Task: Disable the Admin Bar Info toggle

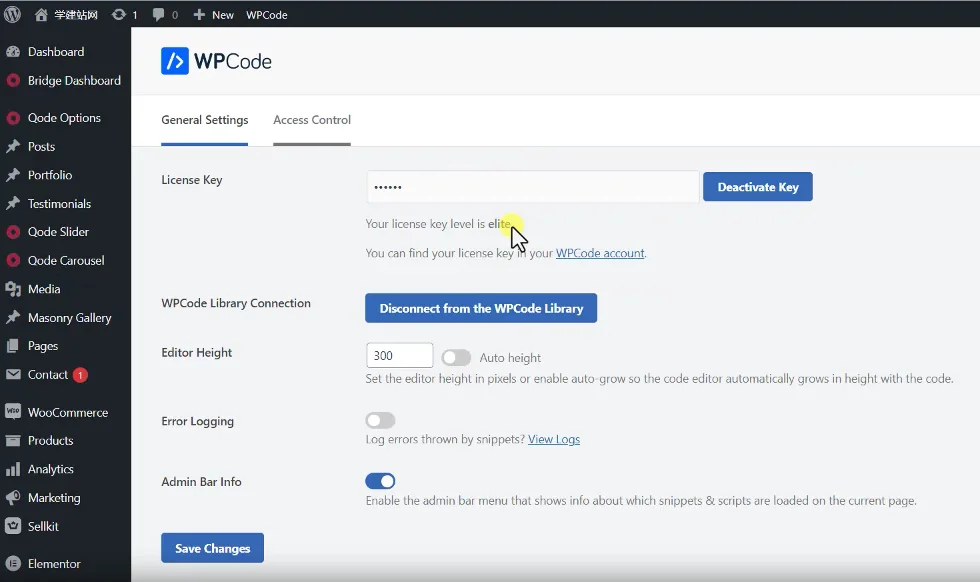Action: pyautogui.click(x=380, y=482)
